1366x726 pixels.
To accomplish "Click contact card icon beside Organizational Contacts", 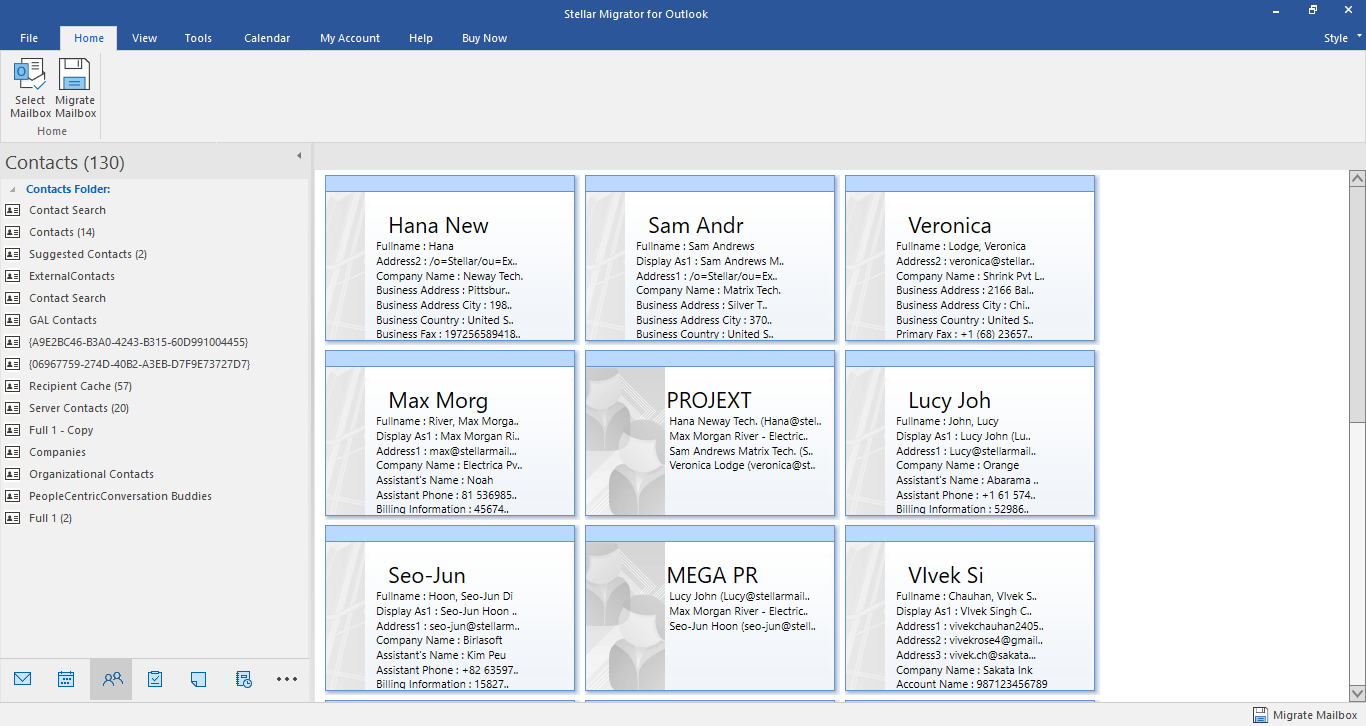I will [13, 474].
